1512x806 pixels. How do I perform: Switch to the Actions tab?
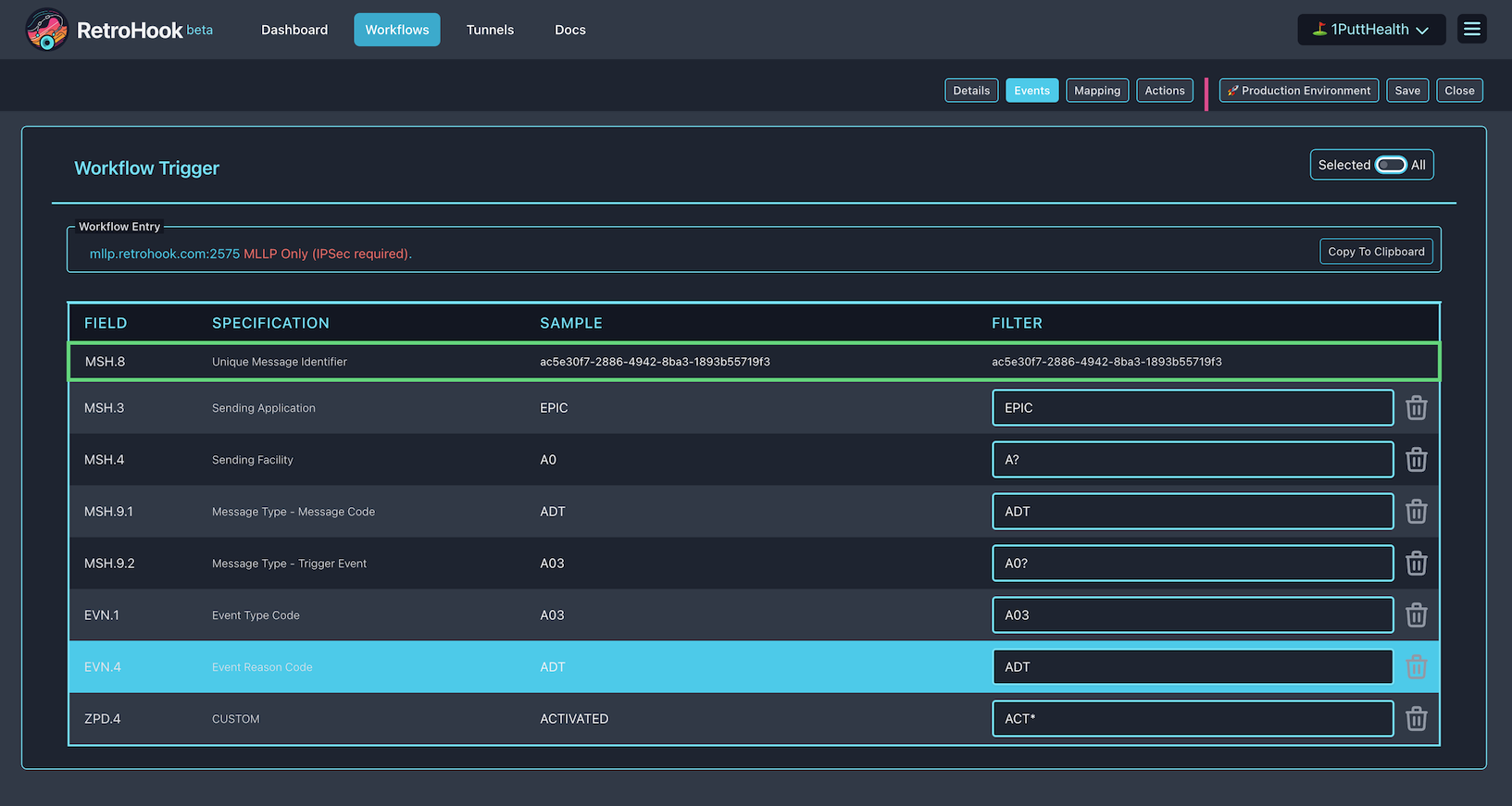[1165, 91]
